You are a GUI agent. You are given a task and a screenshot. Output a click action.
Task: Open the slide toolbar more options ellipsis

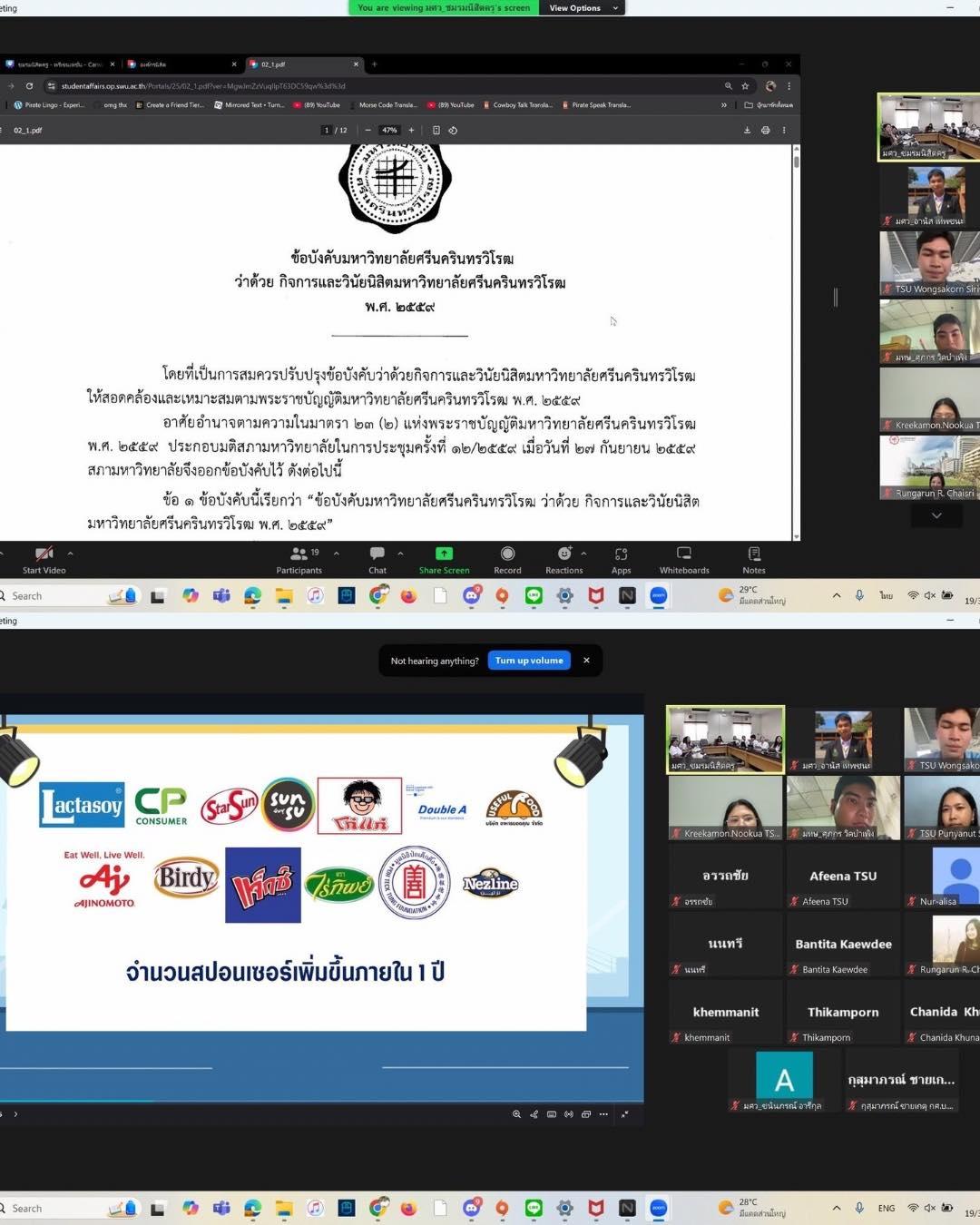coord(603,1114)
